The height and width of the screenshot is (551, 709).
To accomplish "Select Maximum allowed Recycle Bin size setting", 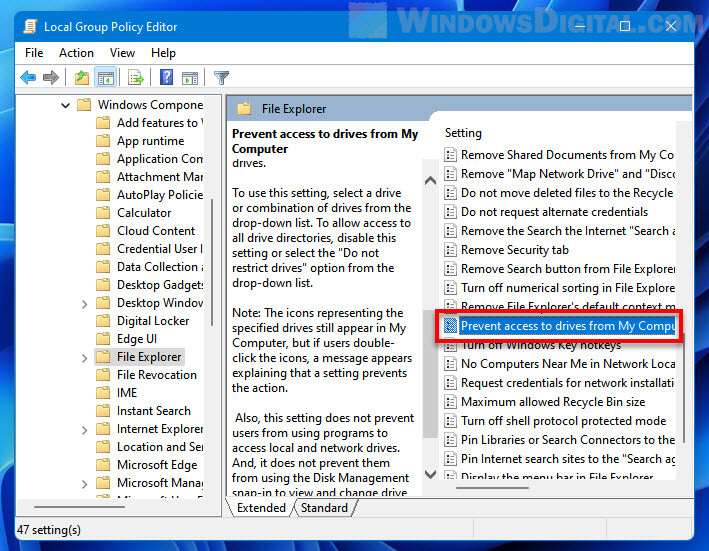I will 552,402.
